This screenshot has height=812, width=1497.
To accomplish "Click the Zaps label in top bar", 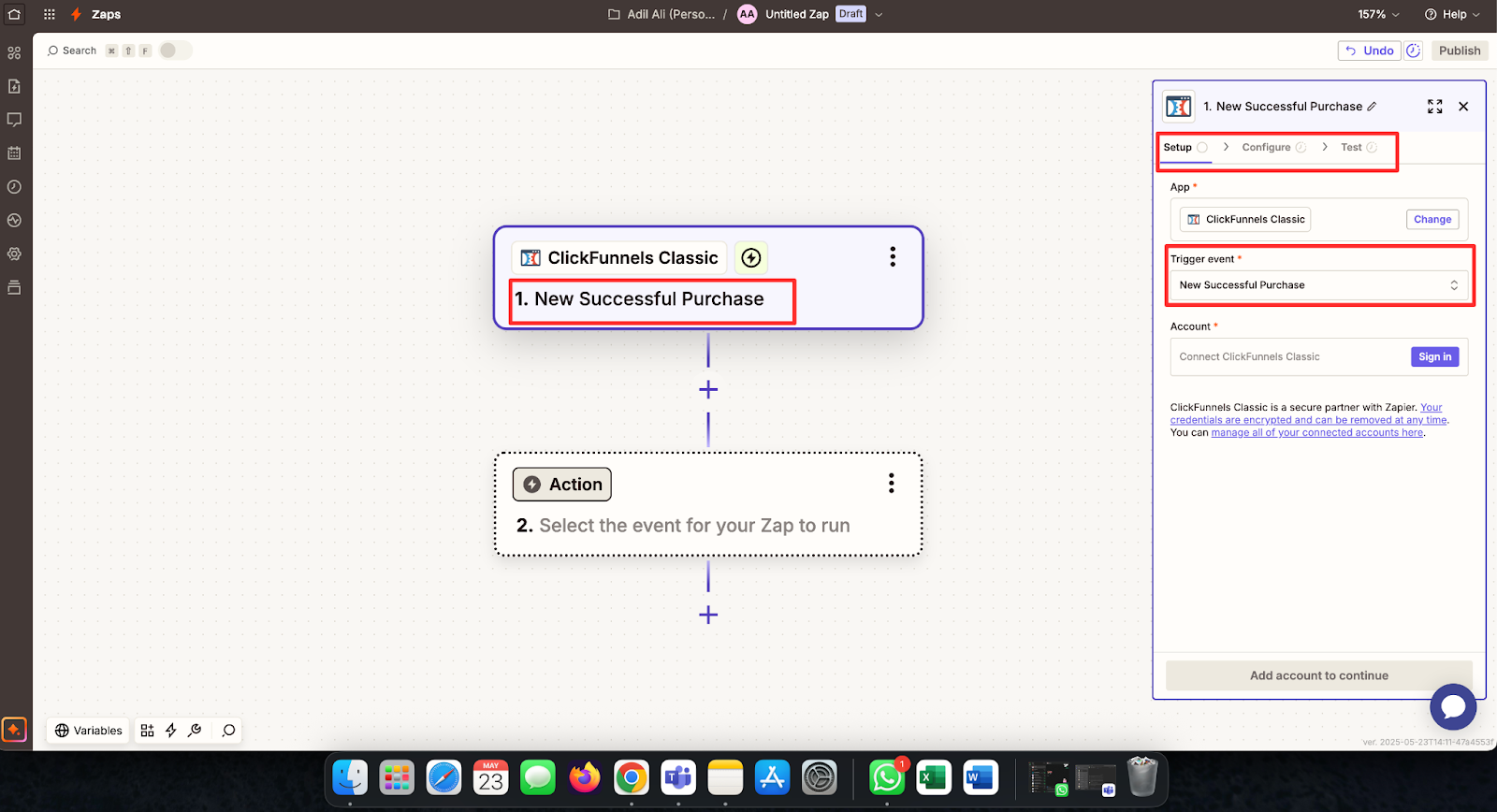I will point(106,14).
